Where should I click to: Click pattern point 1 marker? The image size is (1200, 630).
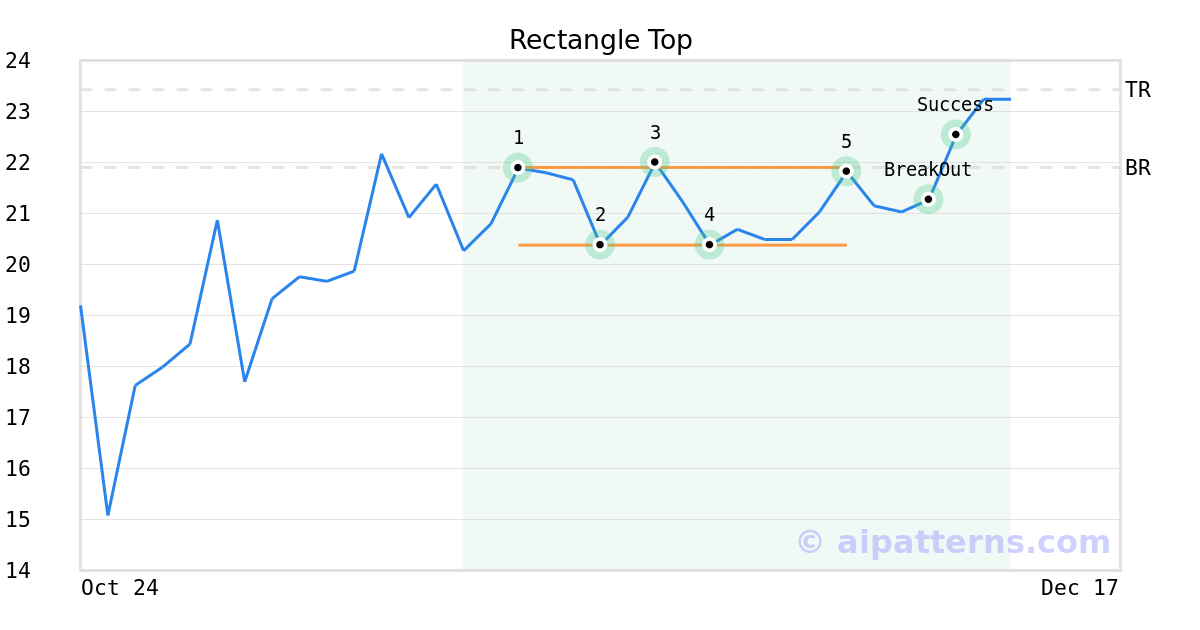(518, 167)
